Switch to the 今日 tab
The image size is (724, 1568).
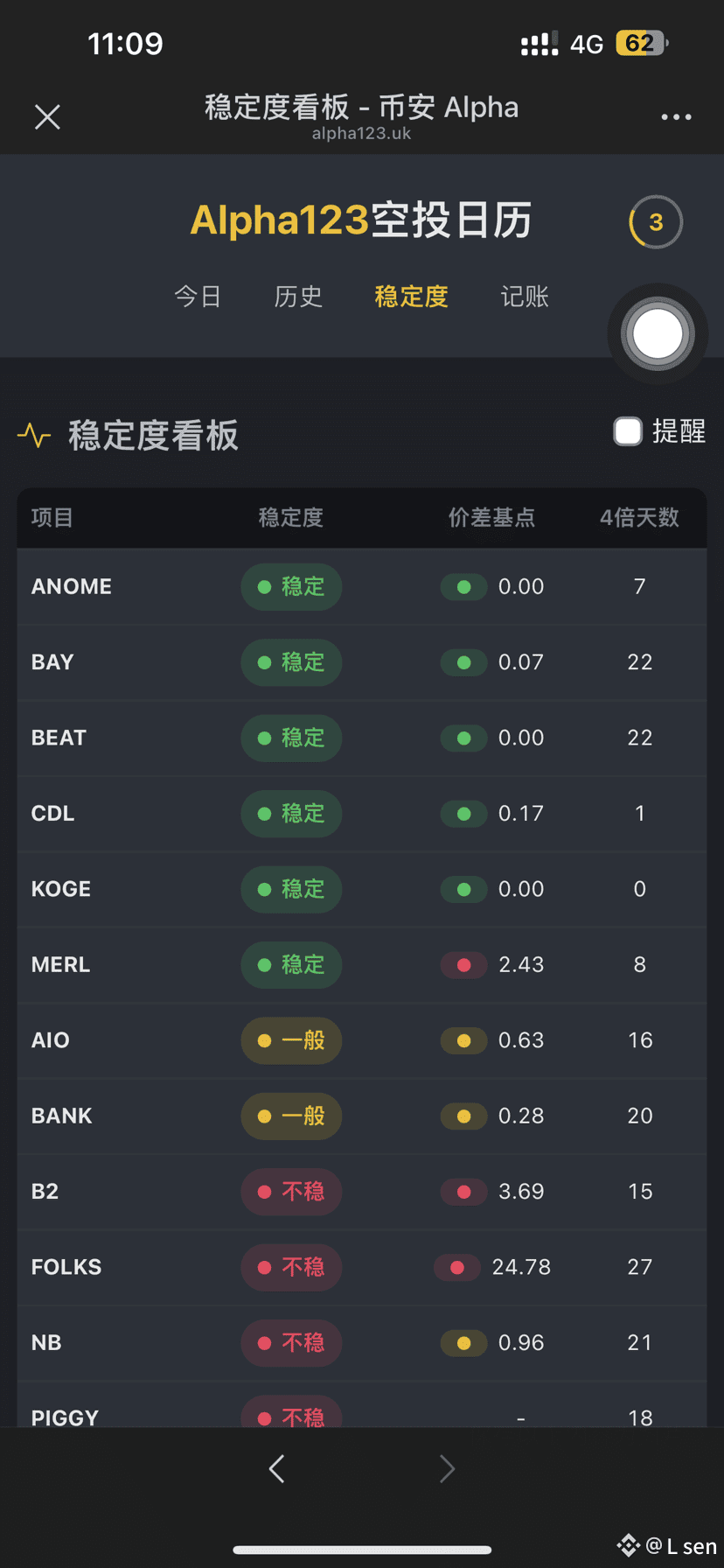coord(198,297)
